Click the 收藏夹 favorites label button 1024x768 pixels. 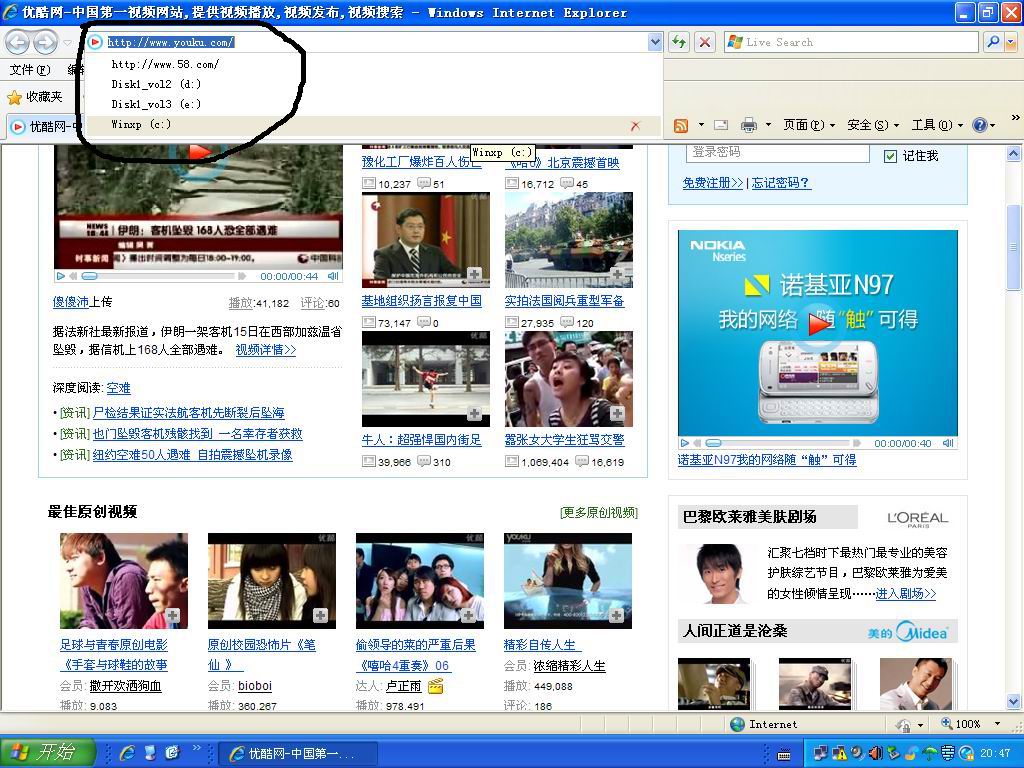[44, 97]
